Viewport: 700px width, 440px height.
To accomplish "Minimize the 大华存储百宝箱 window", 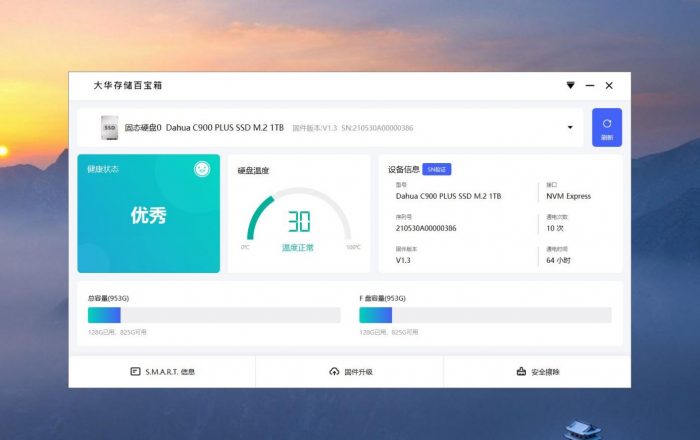I will pyautogui.click(x=589, y=86).
